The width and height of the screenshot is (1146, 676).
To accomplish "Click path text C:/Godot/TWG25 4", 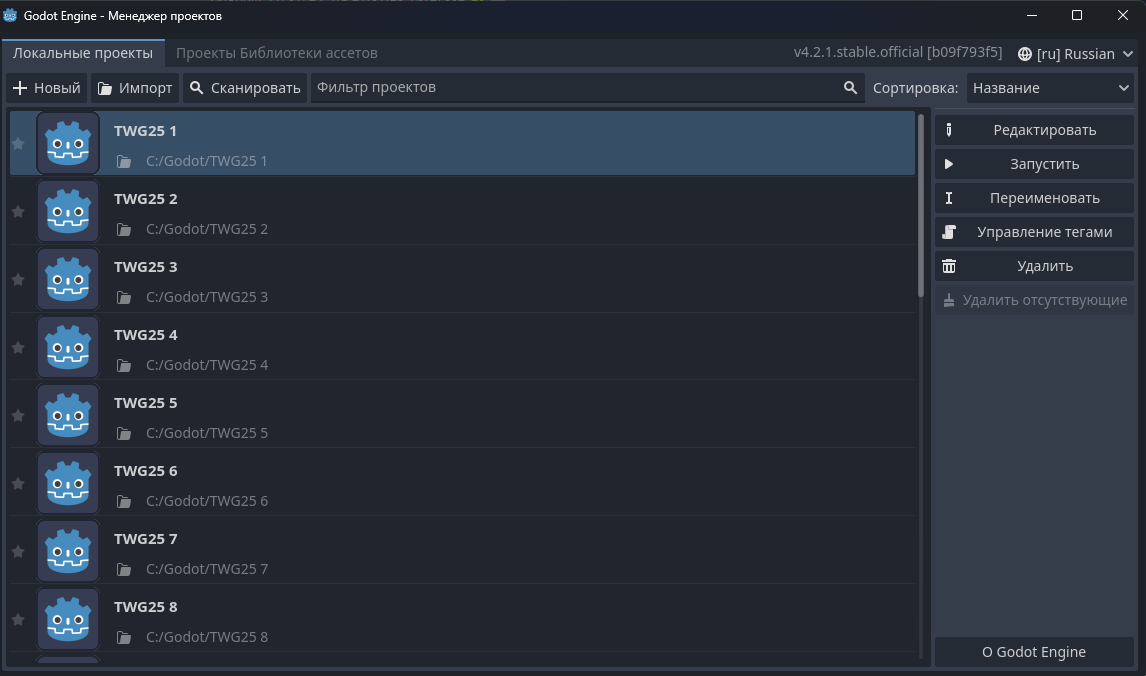I will (x=207, y=365).
